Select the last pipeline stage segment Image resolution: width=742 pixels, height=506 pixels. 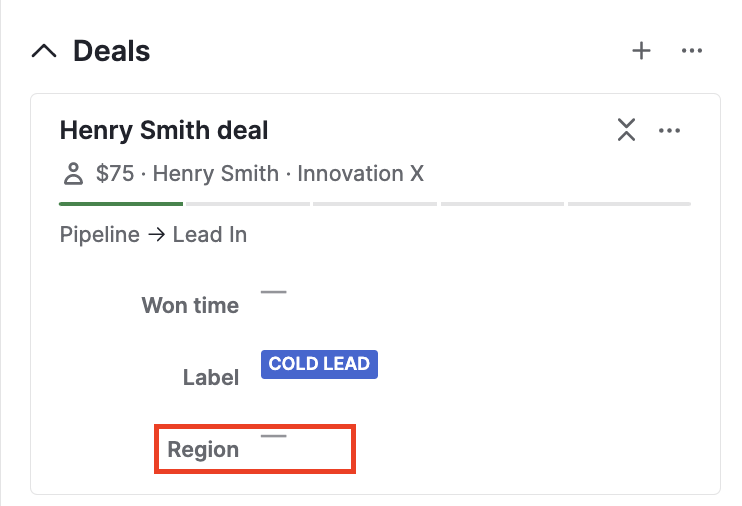[629, 204]
